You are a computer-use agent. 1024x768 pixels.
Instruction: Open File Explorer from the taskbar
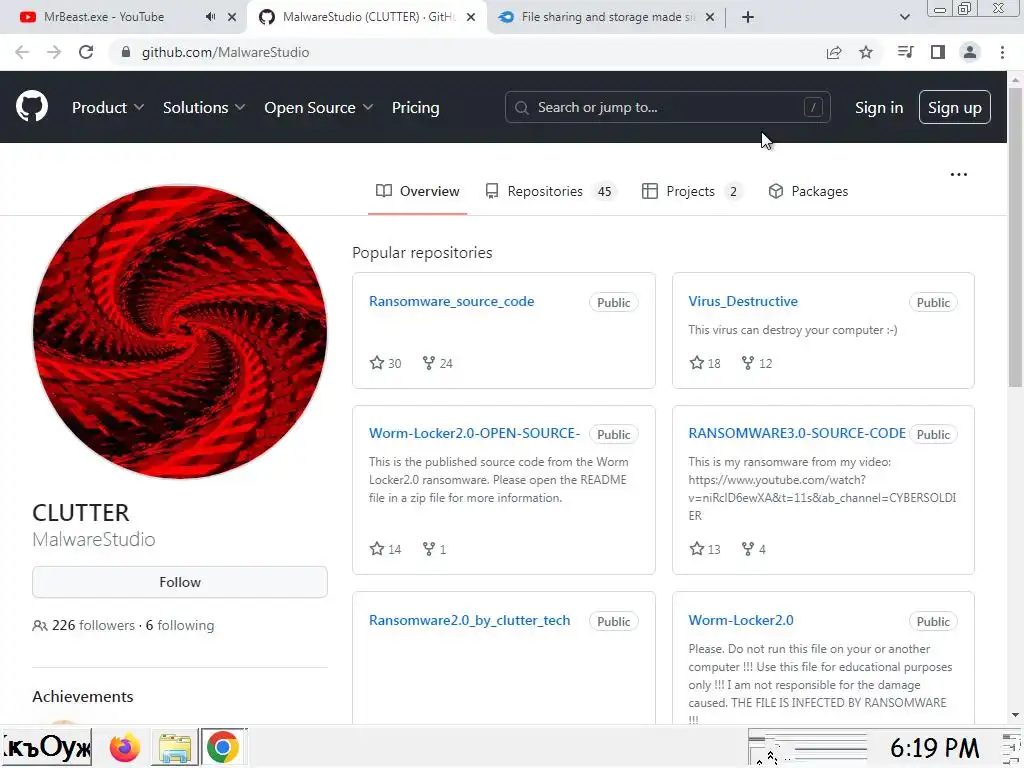pyautogui.click(x=174, y=747)
